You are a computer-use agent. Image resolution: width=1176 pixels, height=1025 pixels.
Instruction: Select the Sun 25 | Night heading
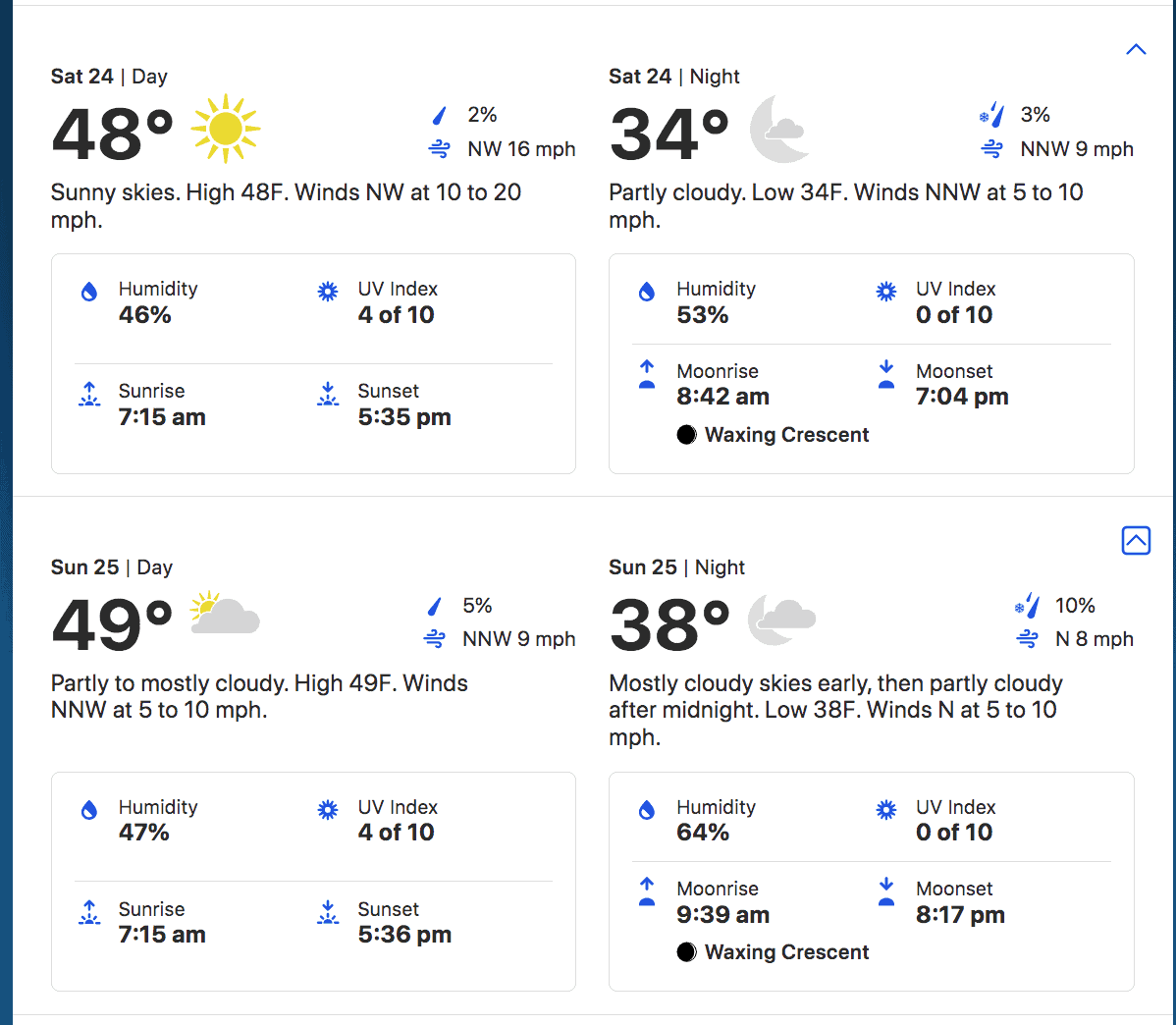click(676, 567)
